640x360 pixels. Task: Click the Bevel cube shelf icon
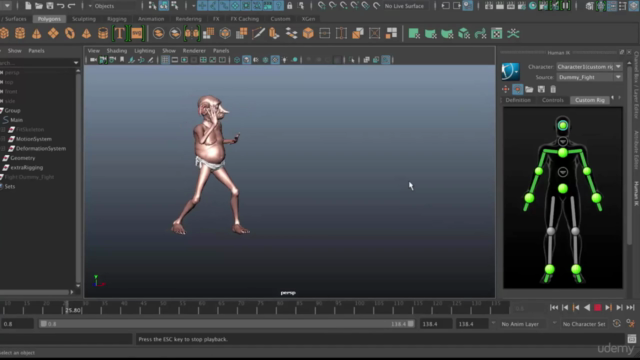[x=308, y=33]
